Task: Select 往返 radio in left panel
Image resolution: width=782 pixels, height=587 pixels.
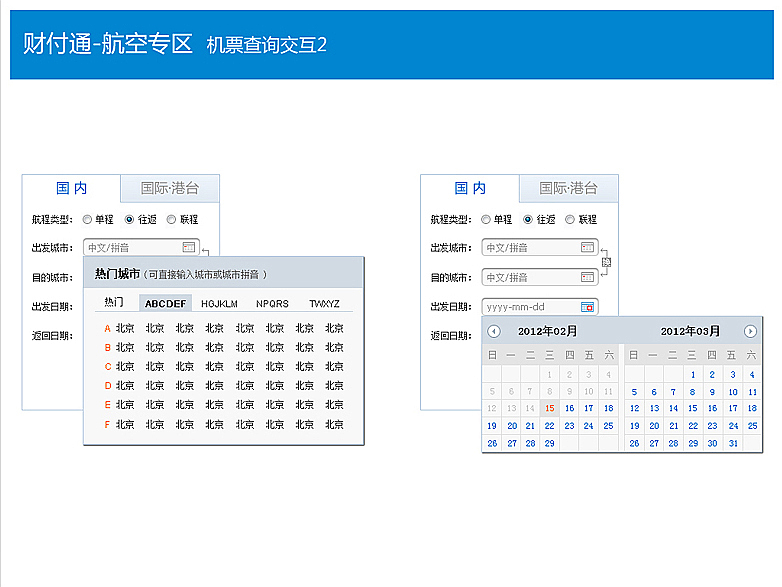Action: pyautogui.click(x=129, y=219)
